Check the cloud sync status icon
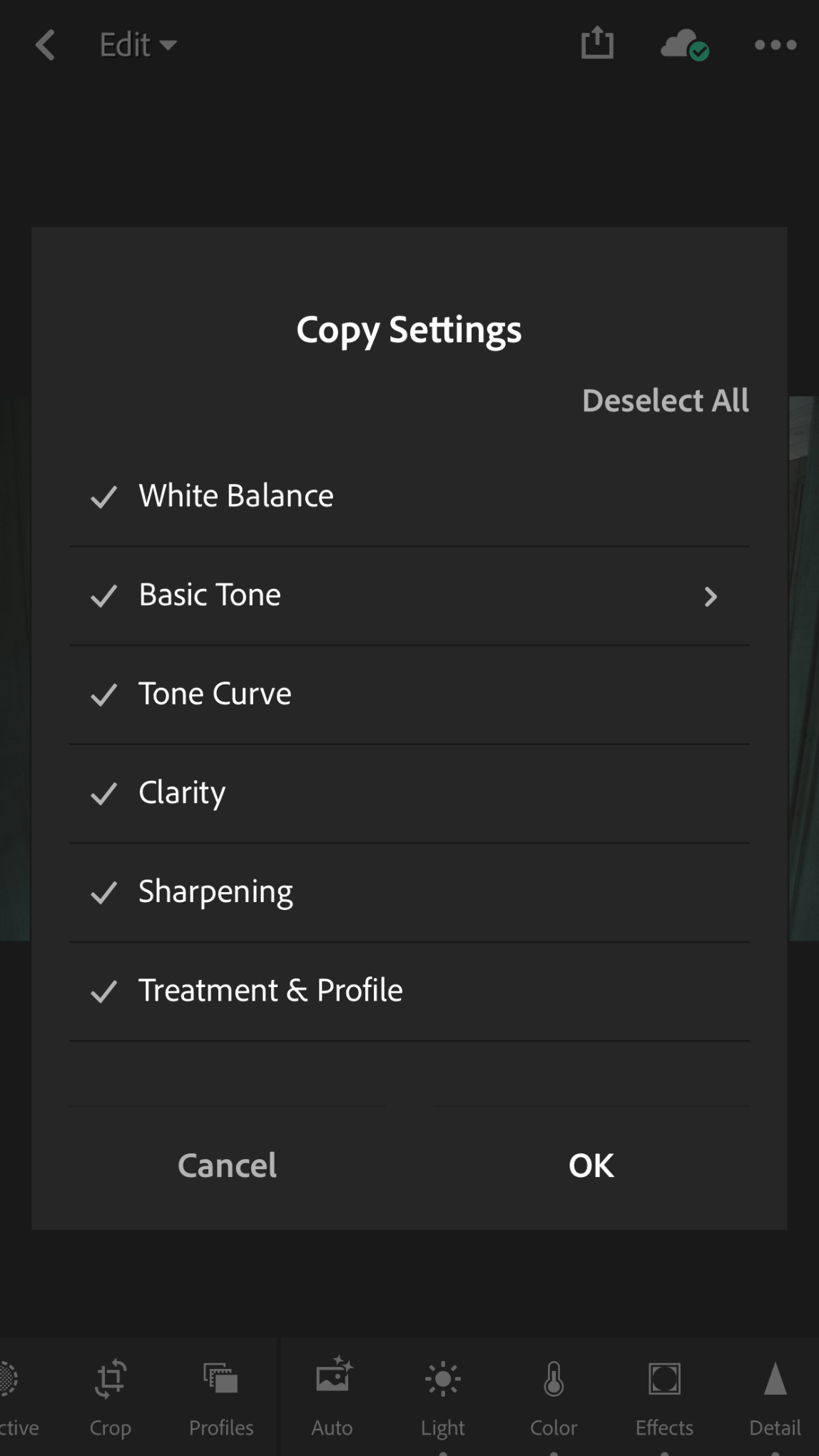819x1456 pixels. click(x=685, y=45)
